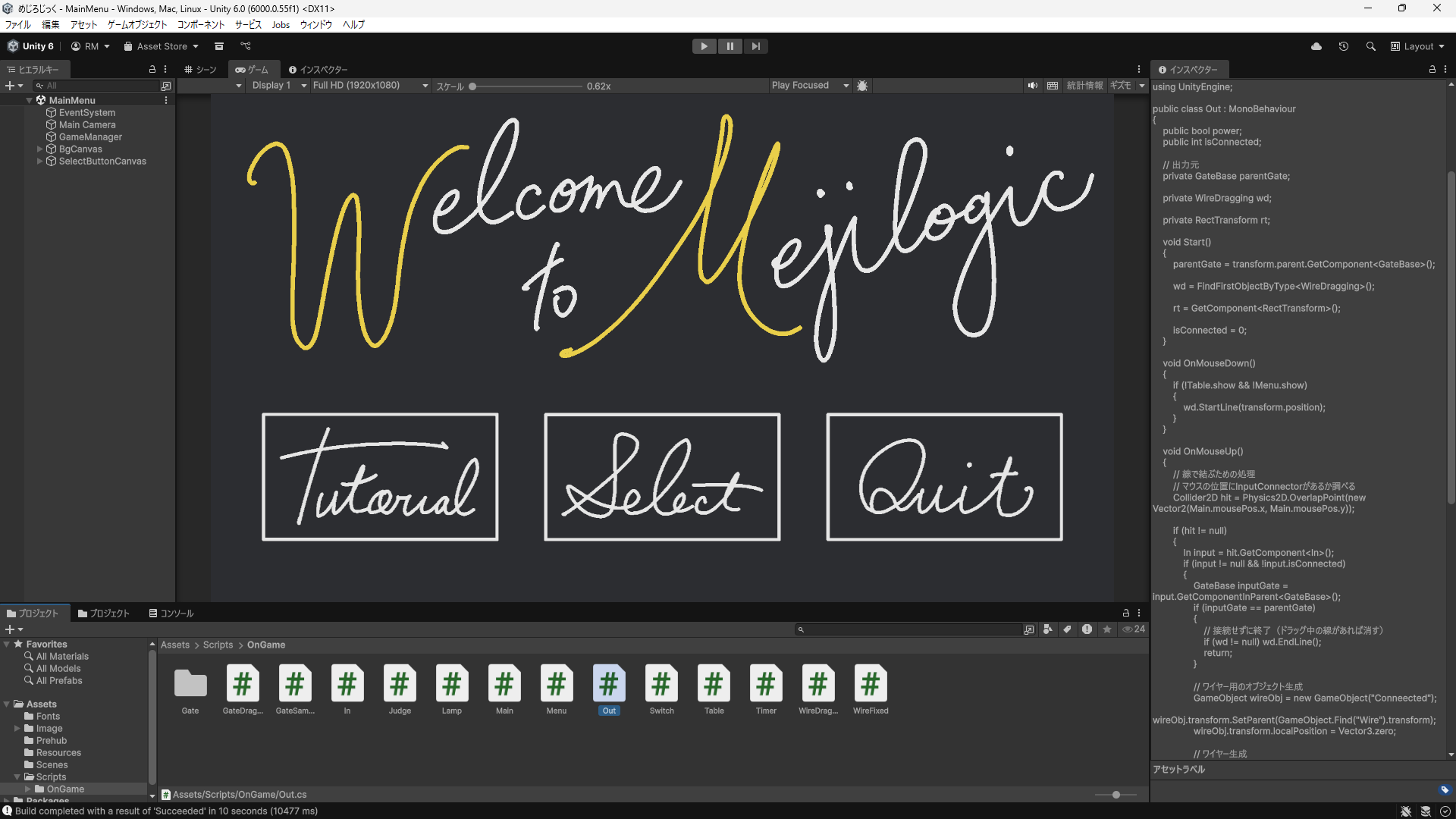Toggle the 統計情報 stats overlay
This screenshot has width=1456, height=819.
(1084, 86)
